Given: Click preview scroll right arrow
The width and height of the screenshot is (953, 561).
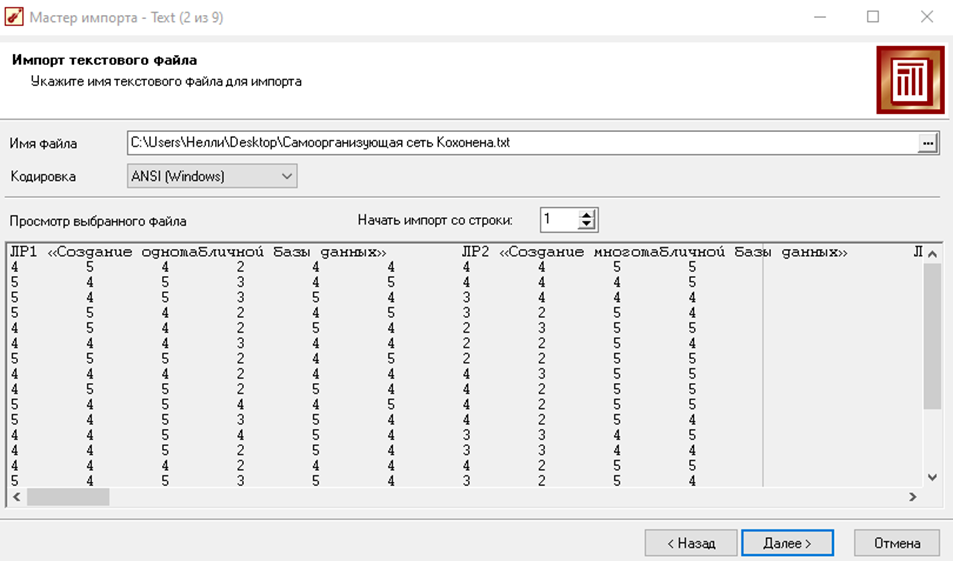Looking at the screenshot, I should pos(912,497).
